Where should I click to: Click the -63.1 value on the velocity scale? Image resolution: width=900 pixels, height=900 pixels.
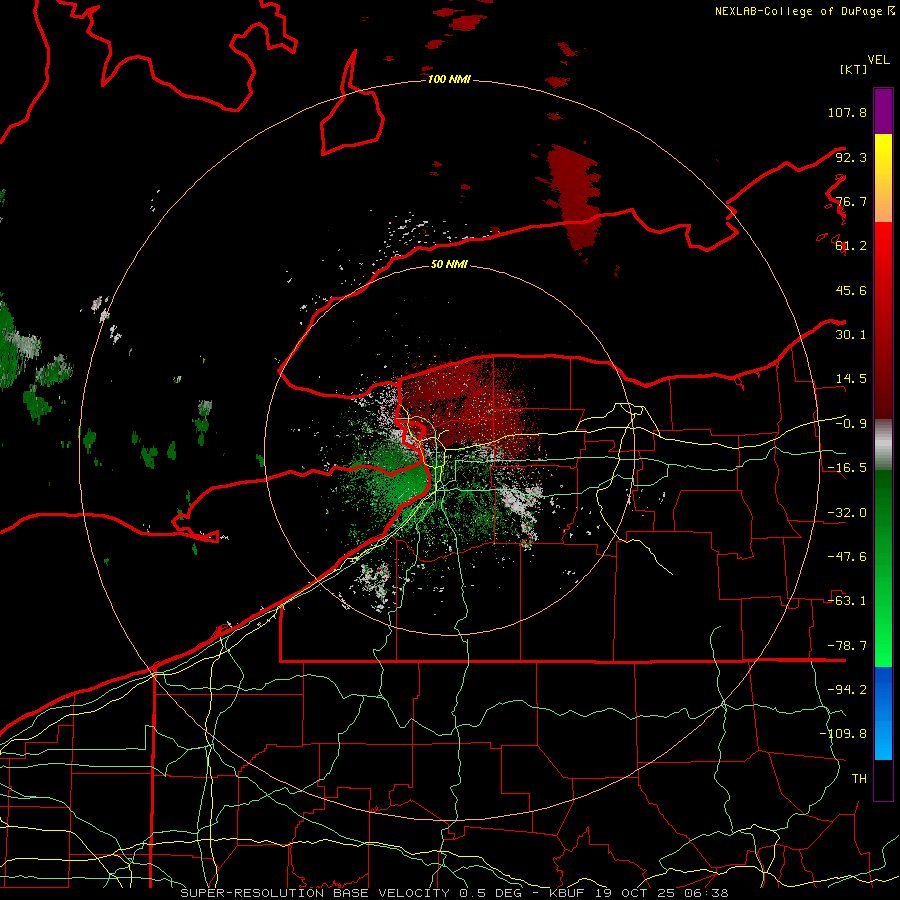tap(847, 601)
